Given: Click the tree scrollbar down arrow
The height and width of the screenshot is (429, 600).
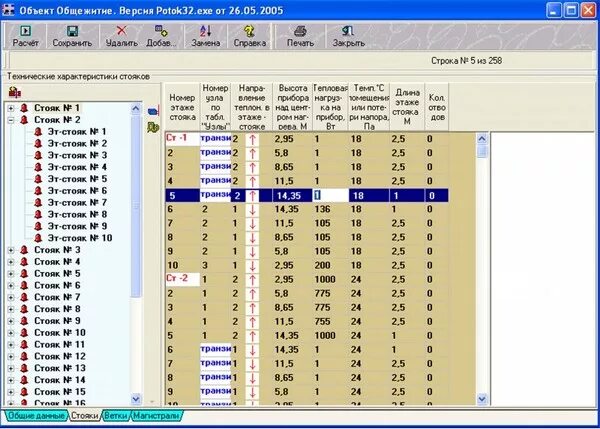Looking at the screenshot, I should (x=136, y=399).
